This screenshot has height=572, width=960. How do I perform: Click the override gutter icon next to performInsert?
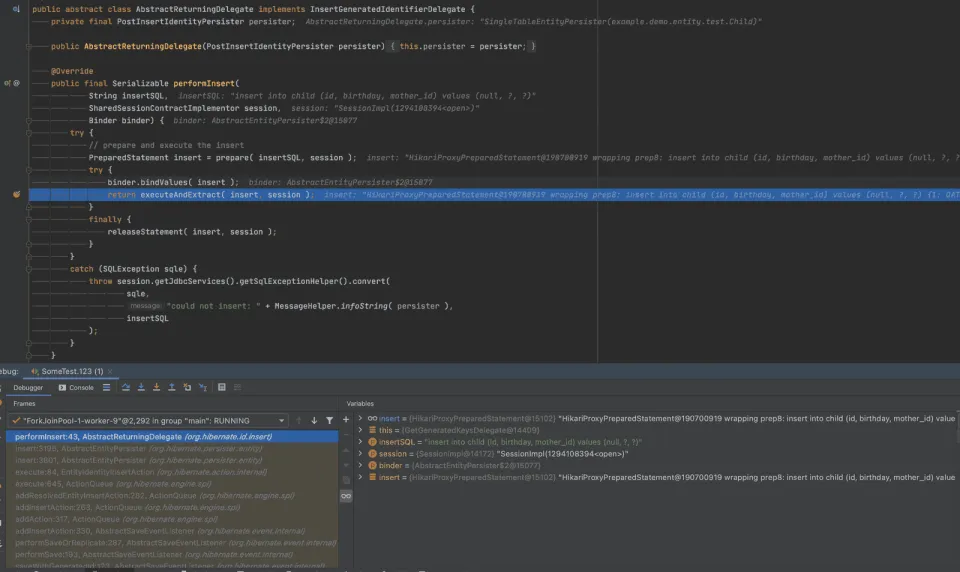click(x=7, y=83)
